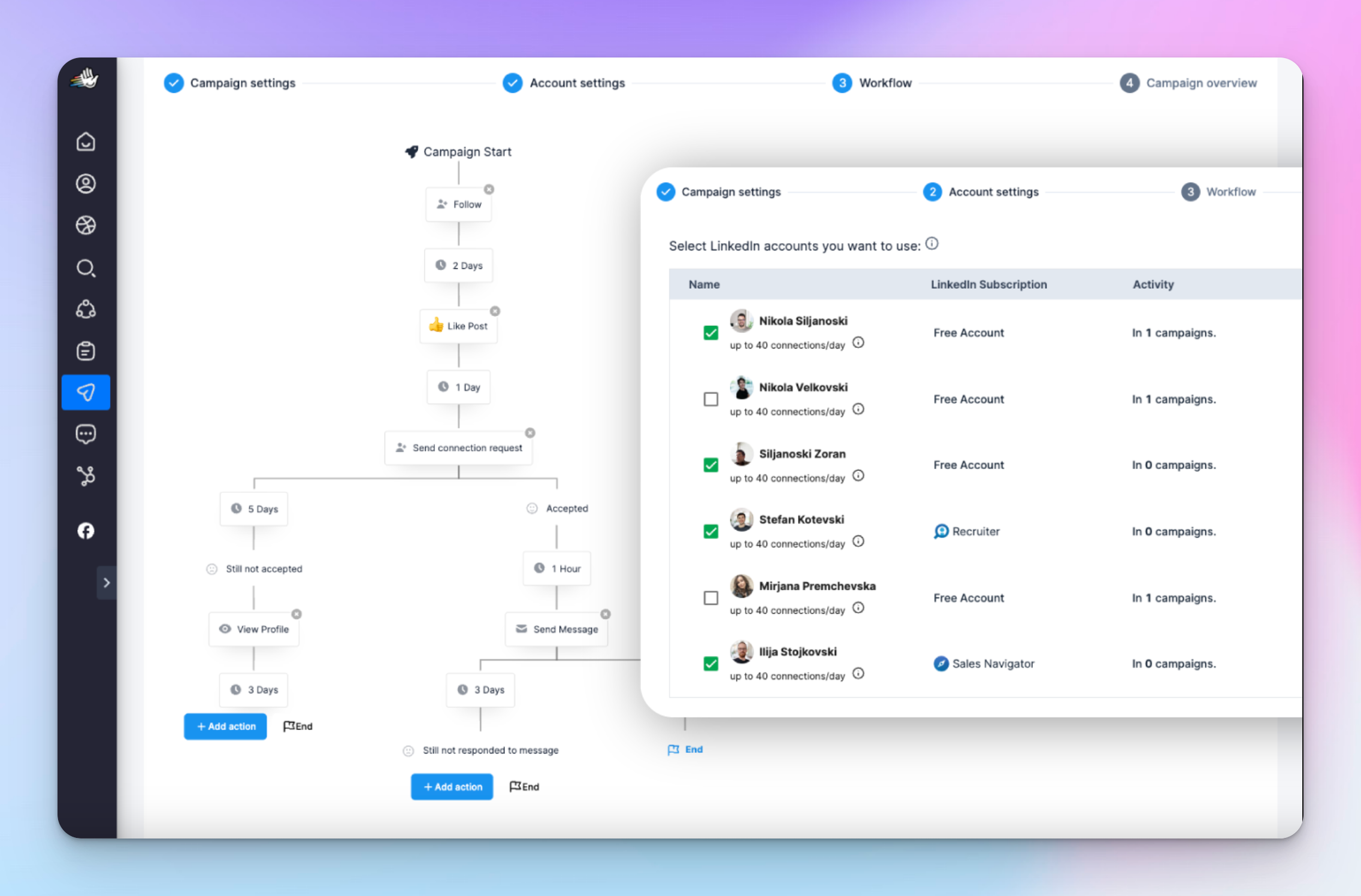This screenshot has width=1361, height=896.
Task: Open the 5 Days delay node
Action: (254, 509)
